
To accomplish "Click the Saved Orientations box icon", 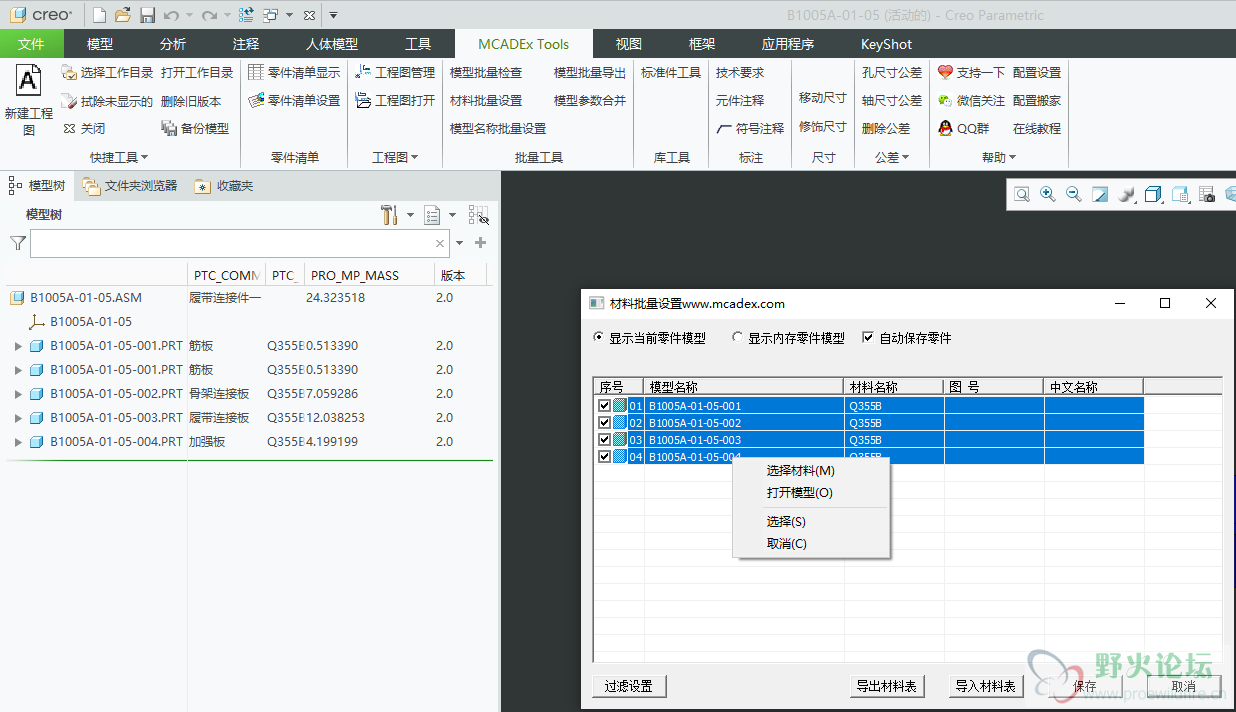I will click(1179, 195).
